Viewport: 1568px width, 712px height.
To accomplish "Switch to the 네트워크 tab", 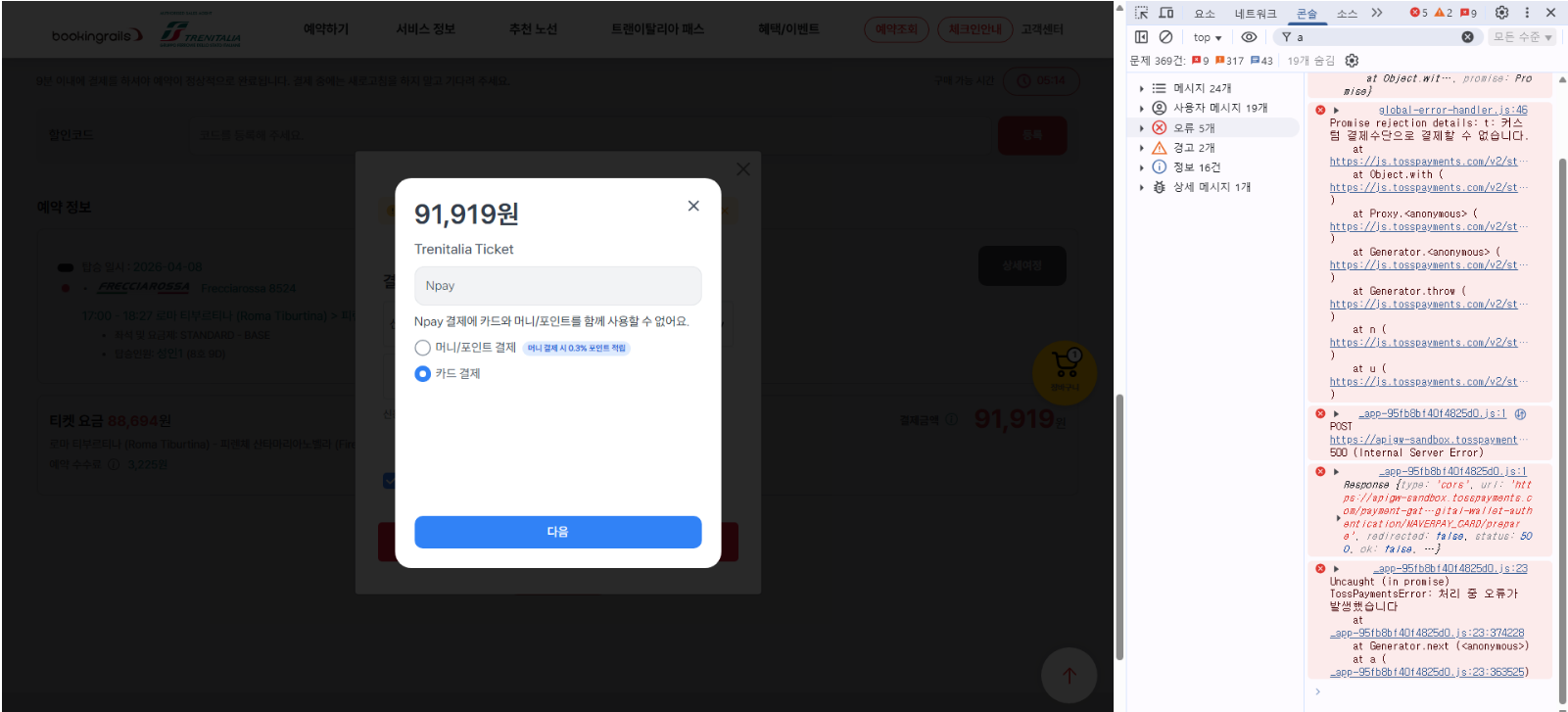I will (1256, 14).
